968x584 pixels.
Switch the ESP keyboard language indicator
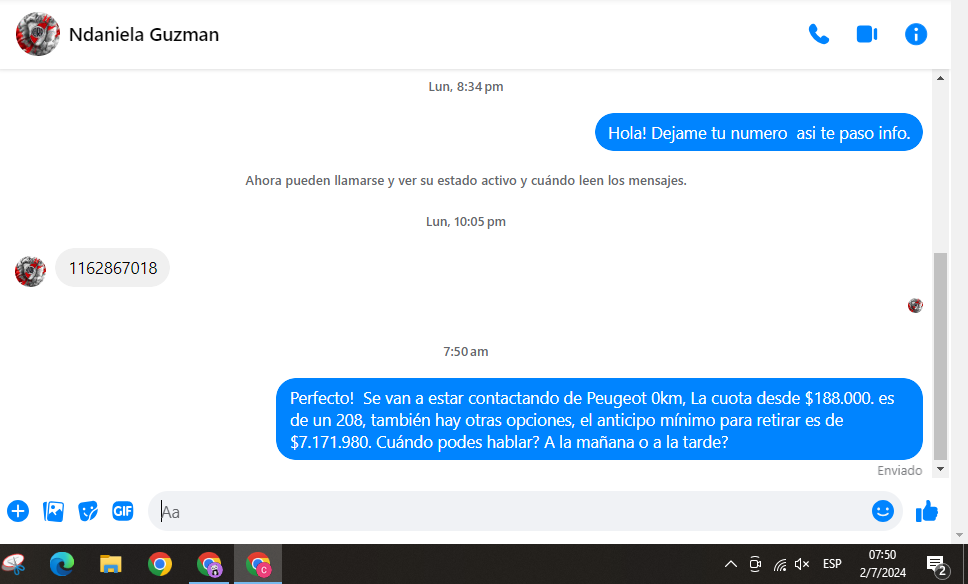[832, 564]
